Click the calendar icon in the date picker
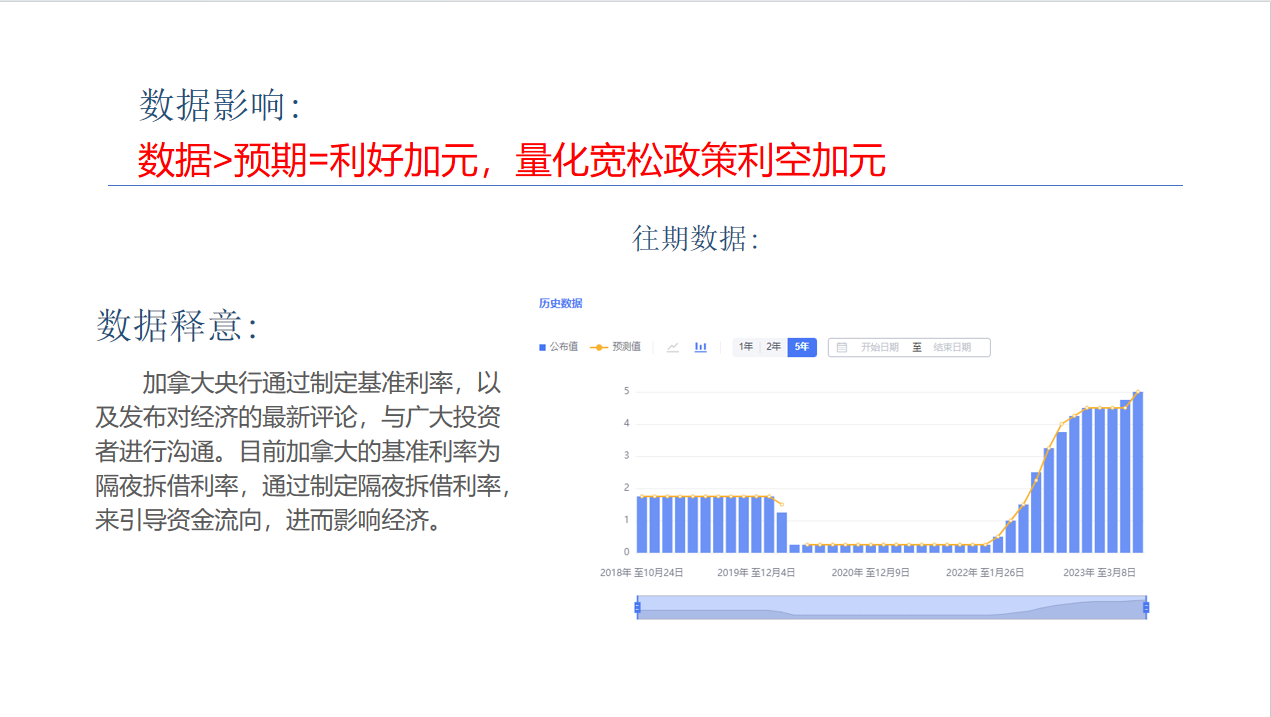 point(843,347)
